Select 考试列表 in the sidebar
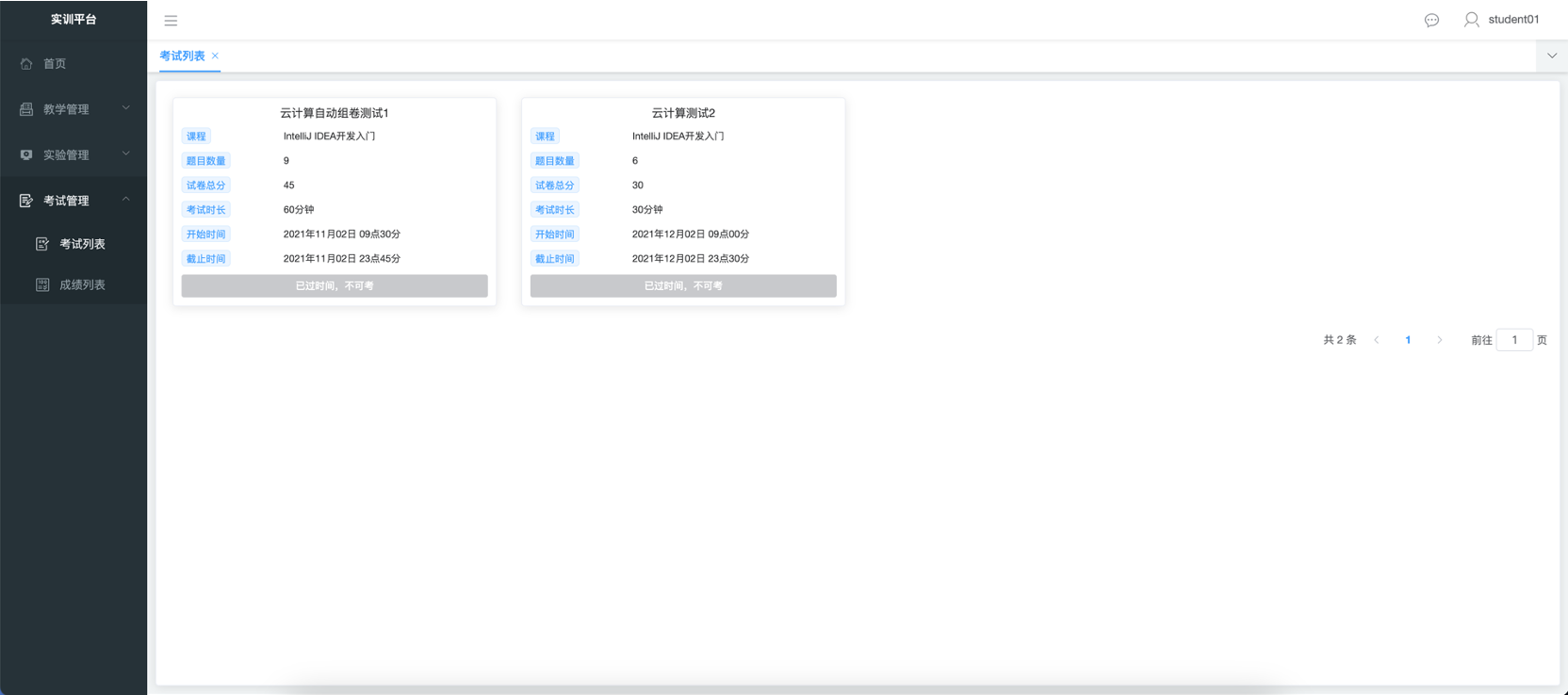1568x695 pixels. pos(82,244)
